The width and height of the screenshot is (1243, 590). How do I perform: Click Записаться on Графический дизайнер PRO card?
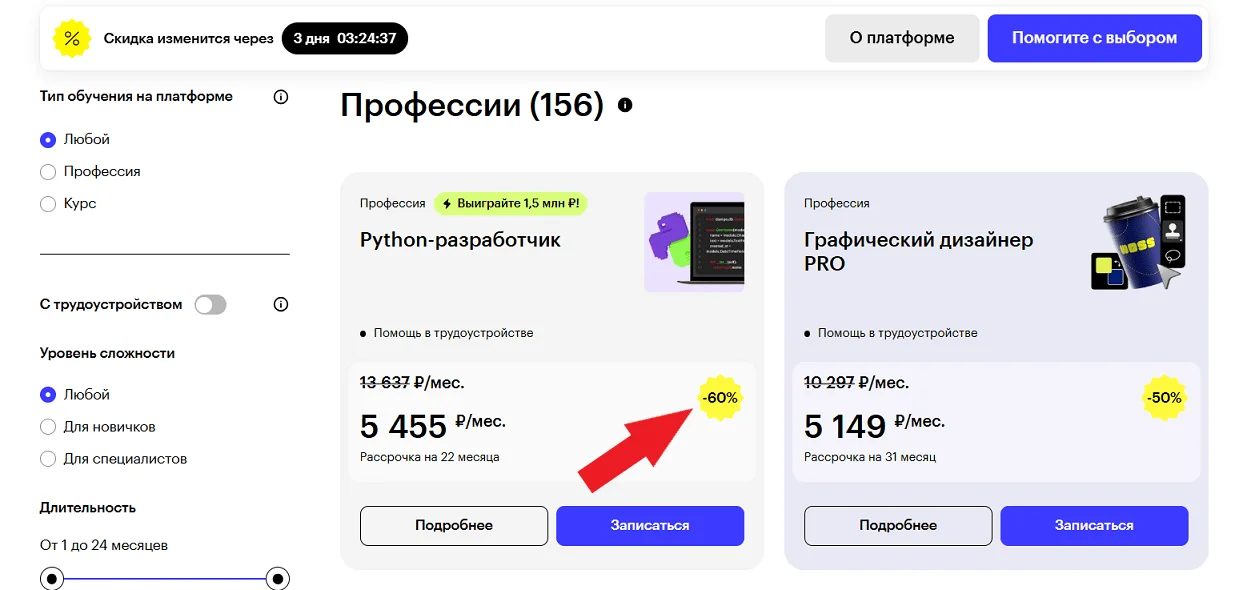[1094, 525]
